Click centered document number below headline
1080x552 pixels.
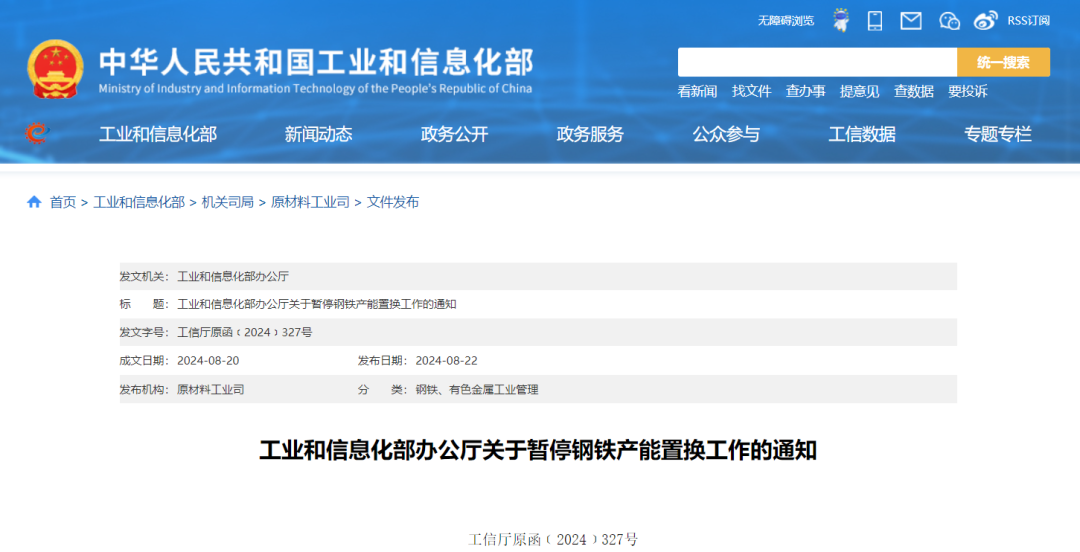(x=553, y=539)
